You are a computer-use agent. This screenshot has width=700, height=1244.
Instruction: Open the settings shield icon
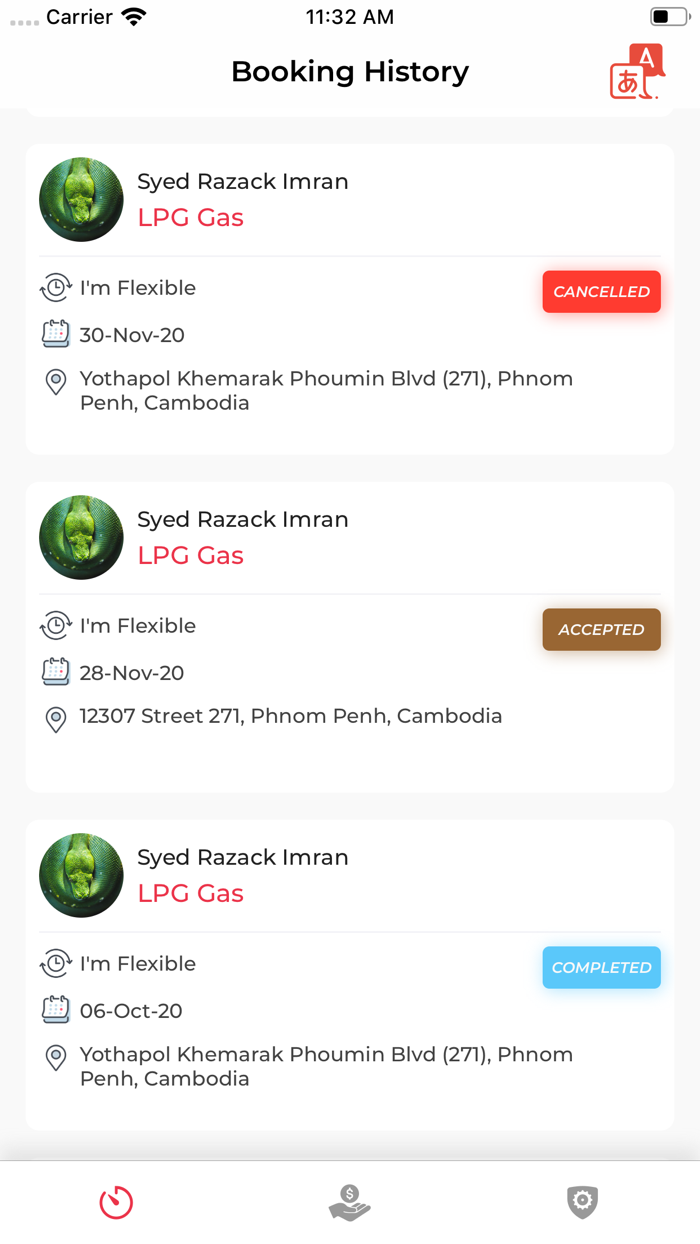pos(582,1202)
